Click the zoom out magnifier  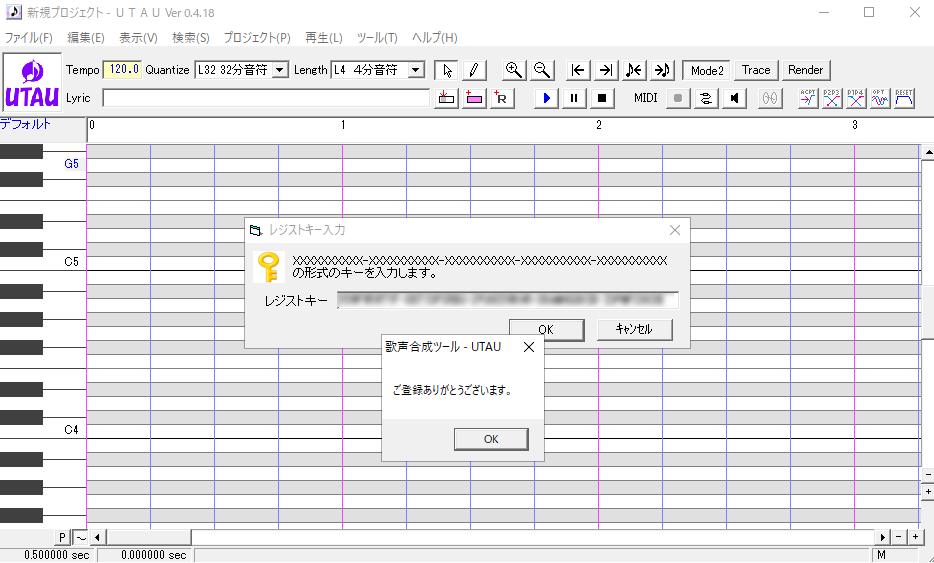(x=542, y=70)
